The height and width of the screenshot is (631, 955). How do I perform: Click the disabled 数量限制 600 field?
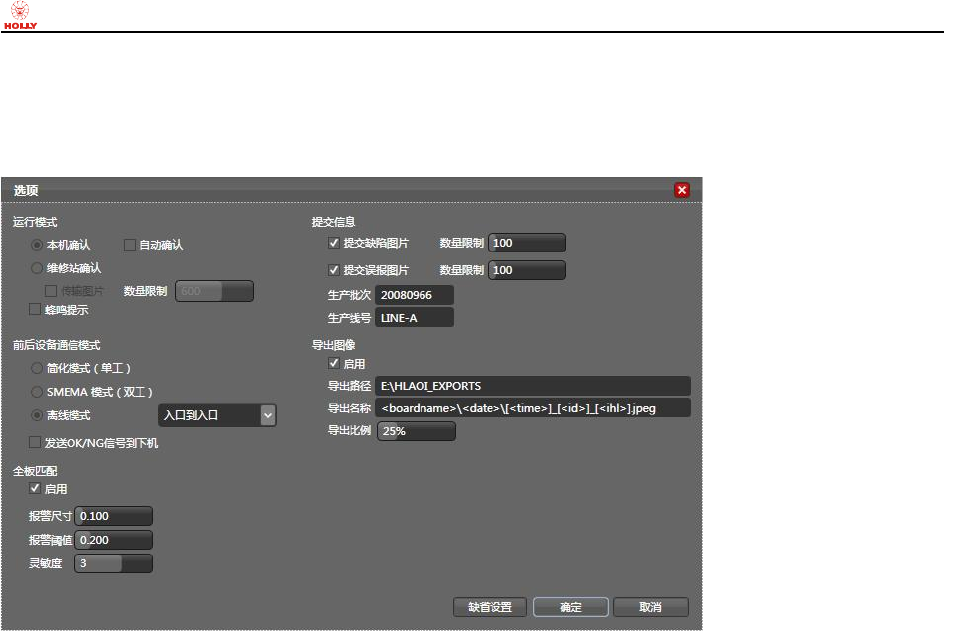(x=214, y=291)
